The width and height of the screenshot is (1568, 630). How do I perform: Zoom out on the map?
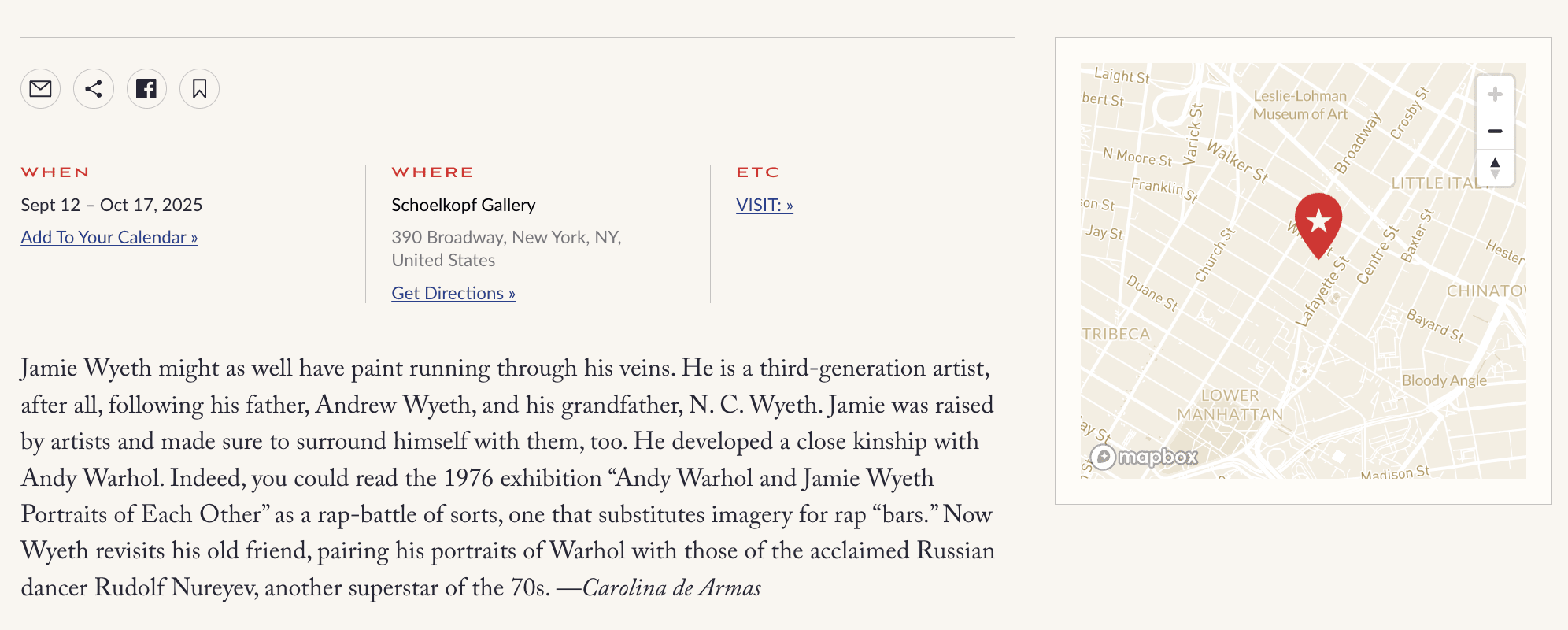tap(1495, 132)
